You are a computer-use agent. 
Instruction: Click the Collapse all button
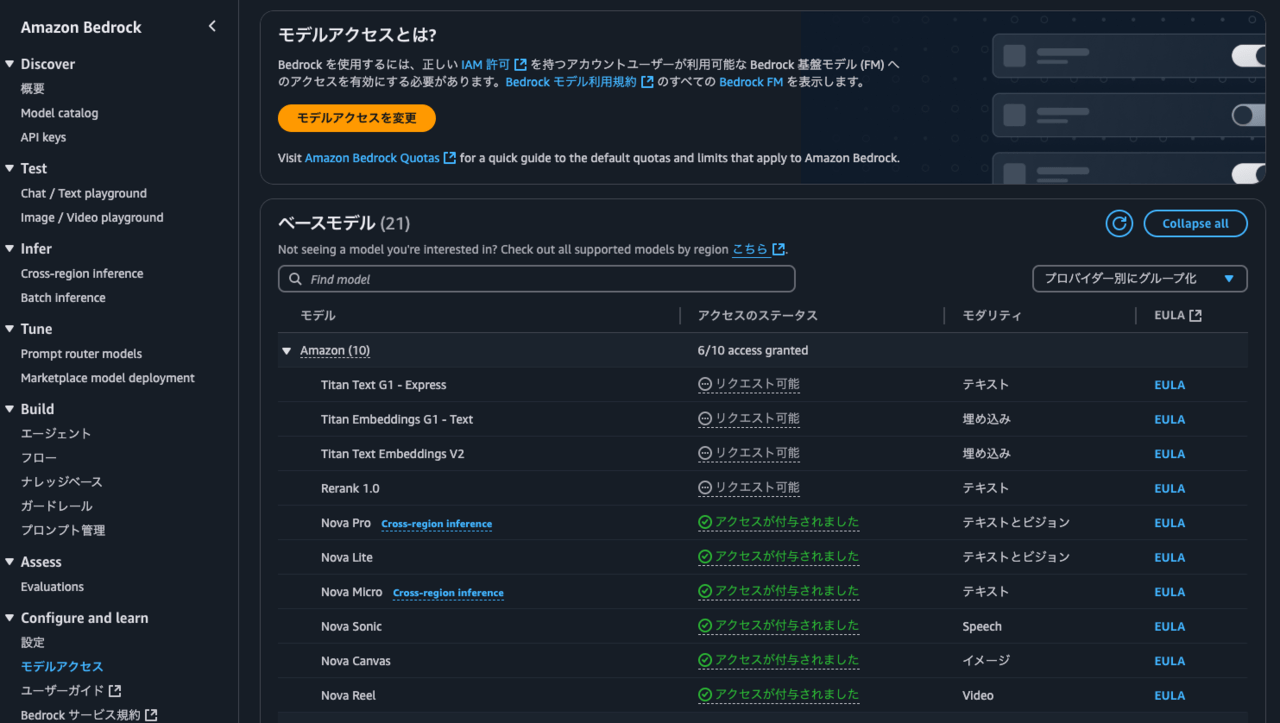tap(1195, 224)
